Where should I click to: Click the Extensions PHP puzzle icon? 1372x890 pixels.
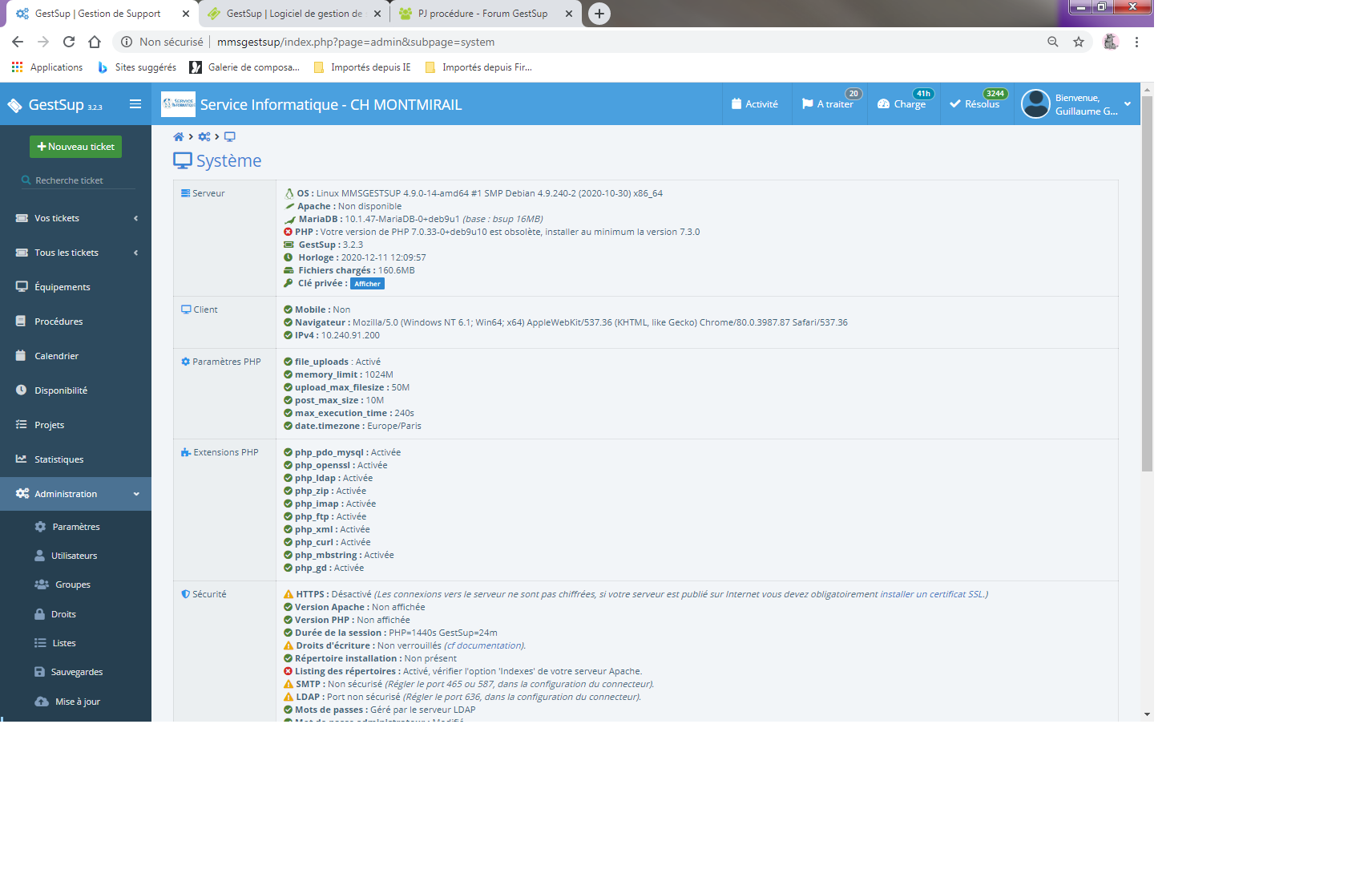click(x=186, y=452)
